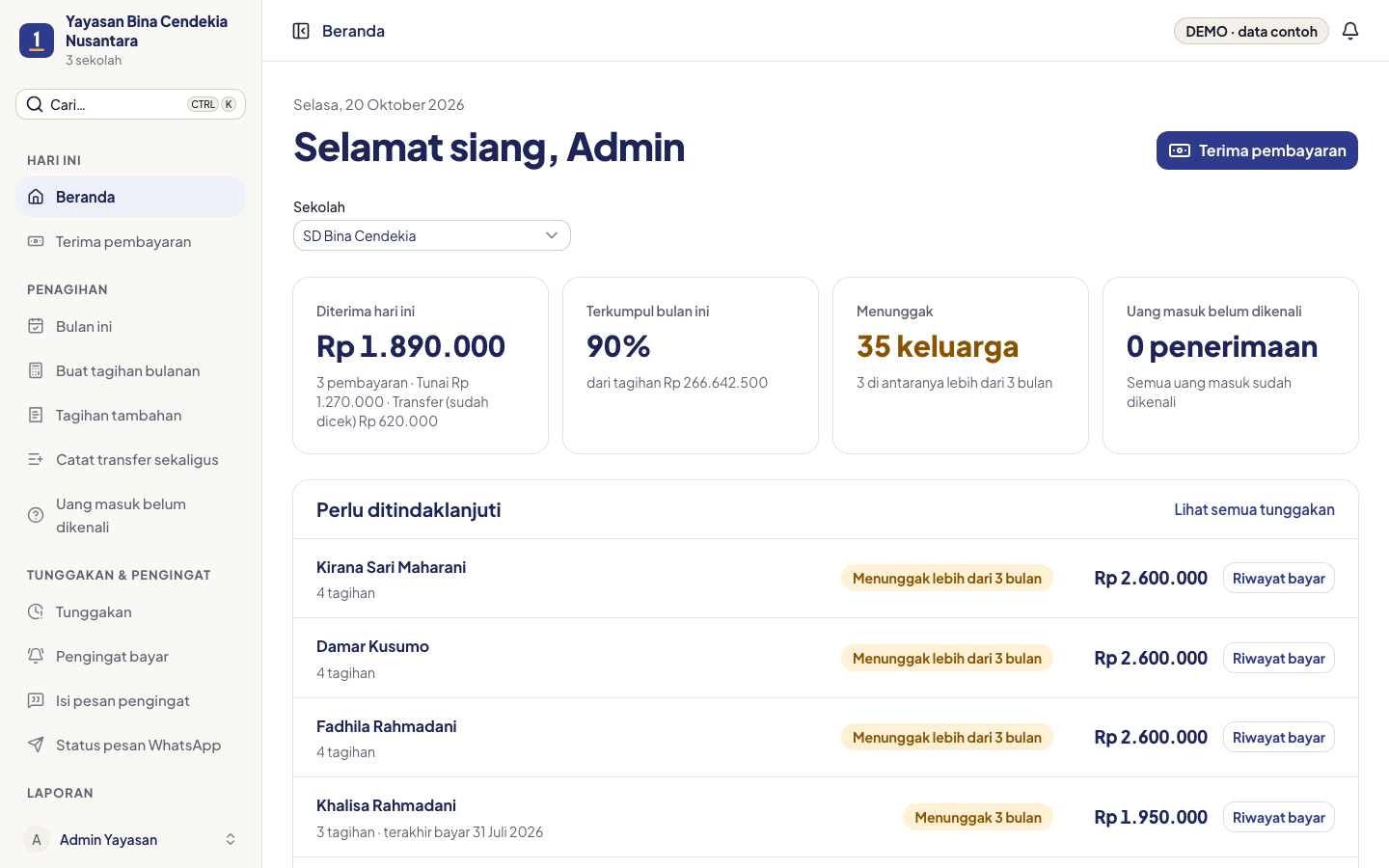Click the Uang masuk belum dikenali question icon

pos(36,515)
